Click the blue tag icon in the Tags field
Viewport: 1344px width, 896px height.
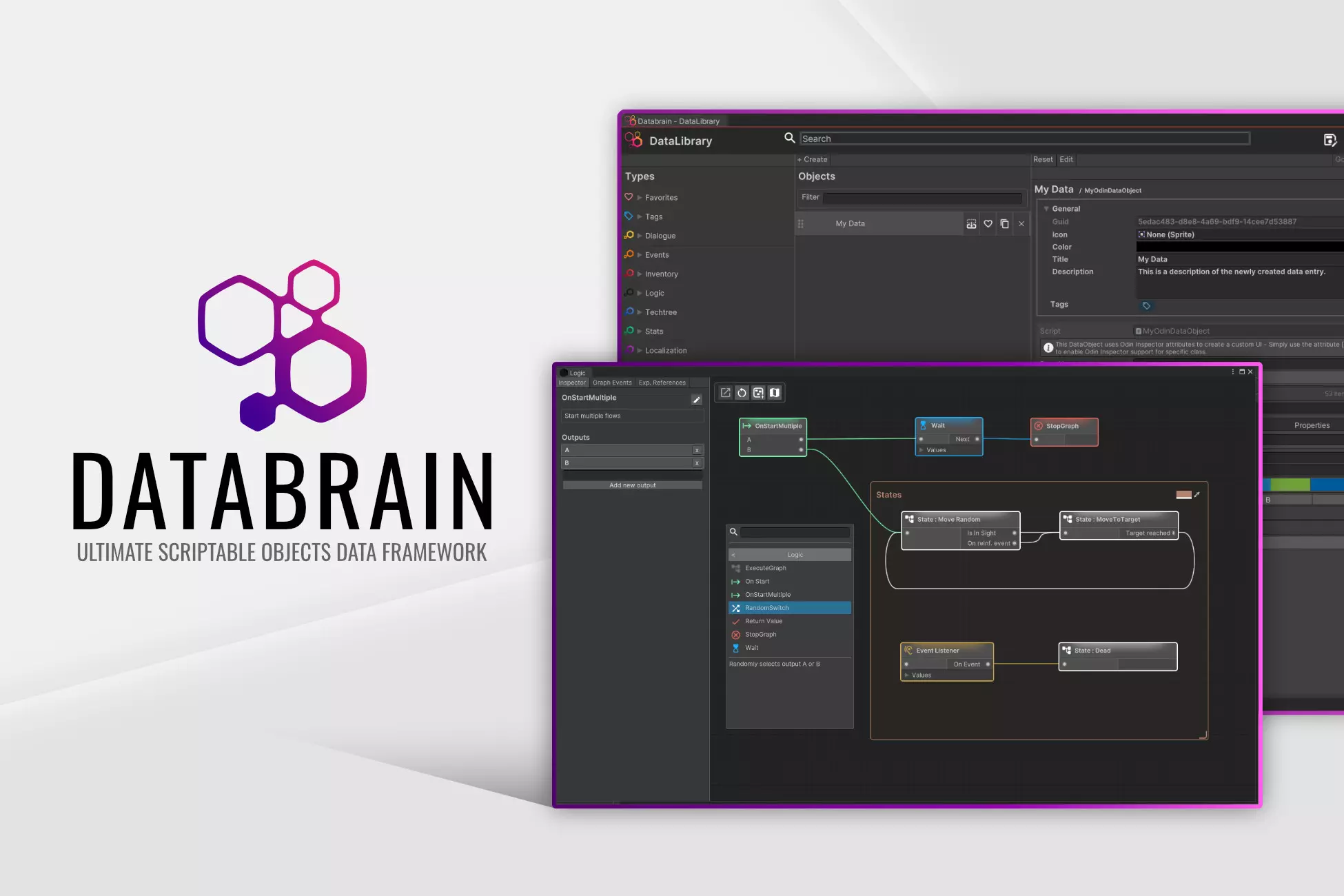(1146, 305)
